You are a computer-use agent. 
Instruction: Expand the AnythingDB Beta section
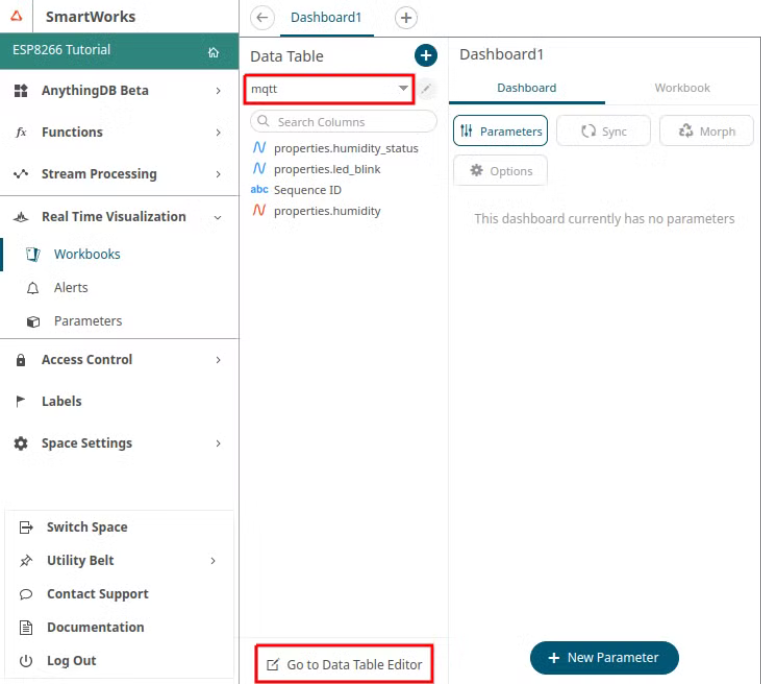tap(218, 91)
